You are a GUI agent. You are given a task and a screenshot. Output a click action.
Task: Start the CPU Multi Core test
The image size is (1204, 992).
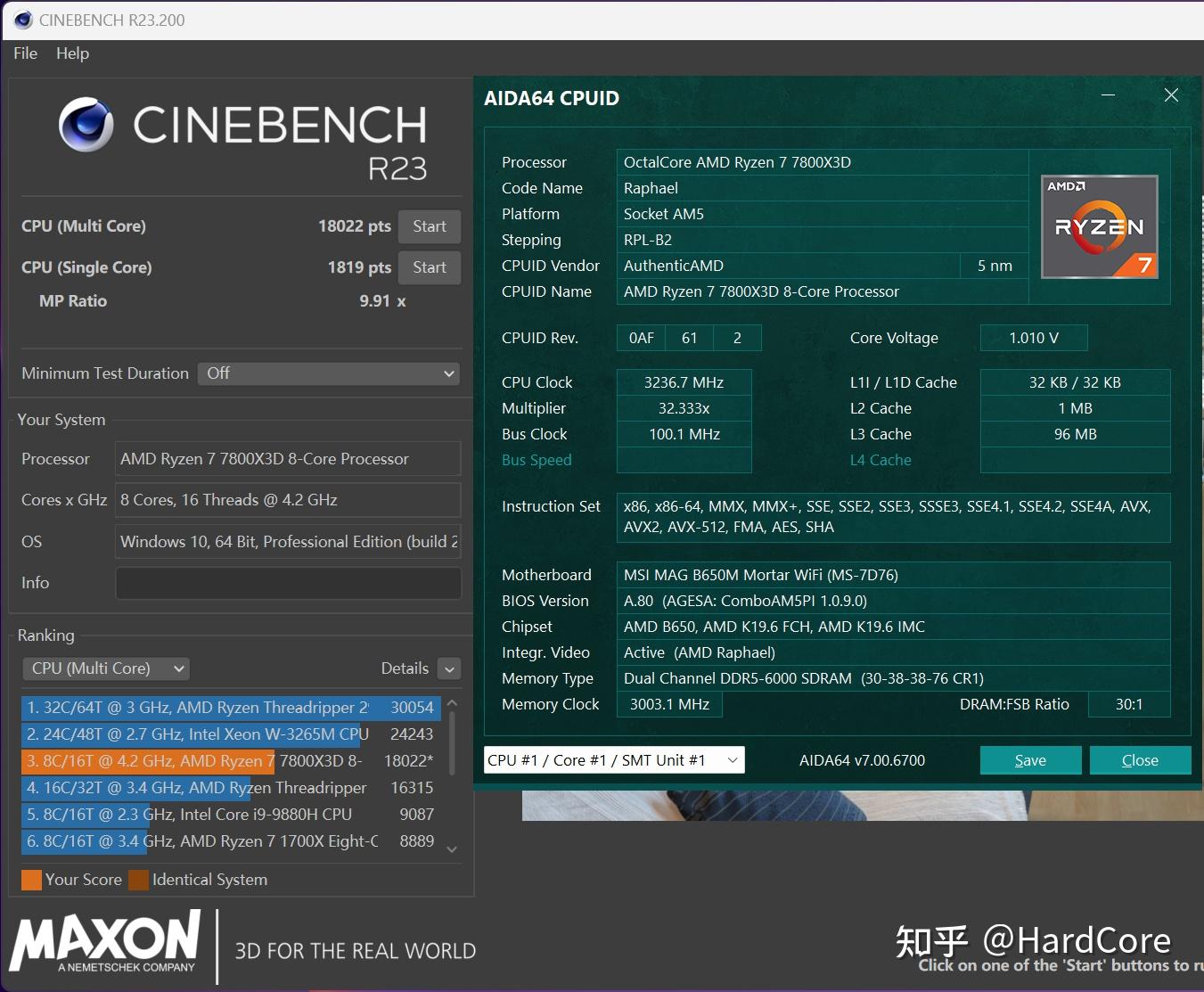(x=430, y=226)
